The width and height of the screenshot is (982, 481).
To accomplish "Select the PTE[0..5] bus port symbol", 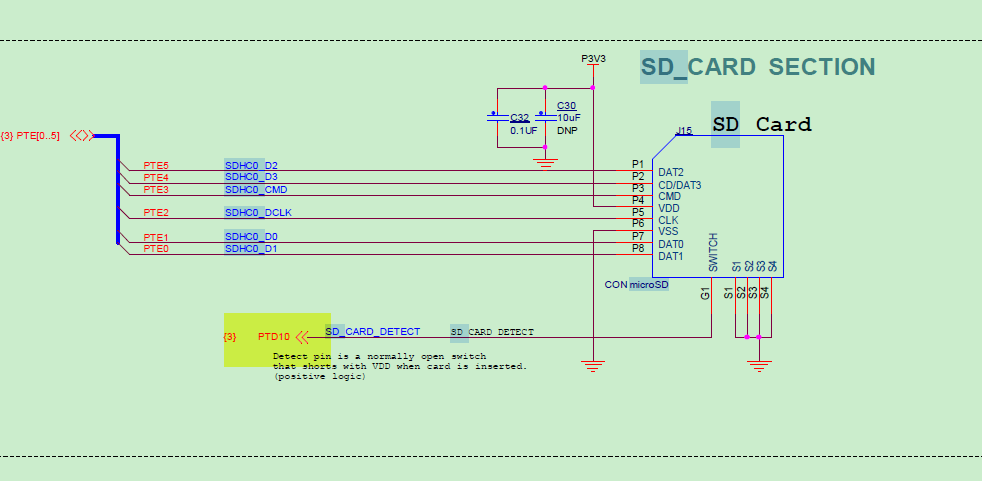I will tap(82, 135).
